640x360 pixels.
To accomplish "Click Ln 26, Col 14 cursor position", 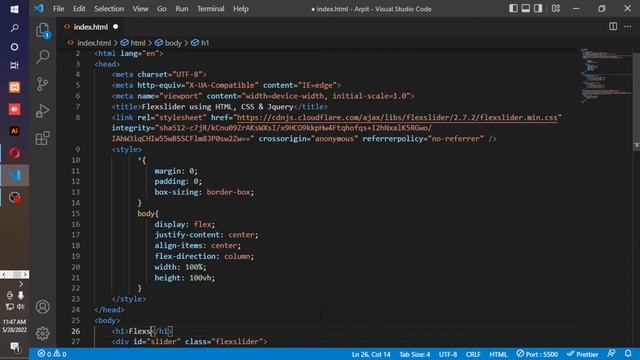I will (x=371, y=354).
